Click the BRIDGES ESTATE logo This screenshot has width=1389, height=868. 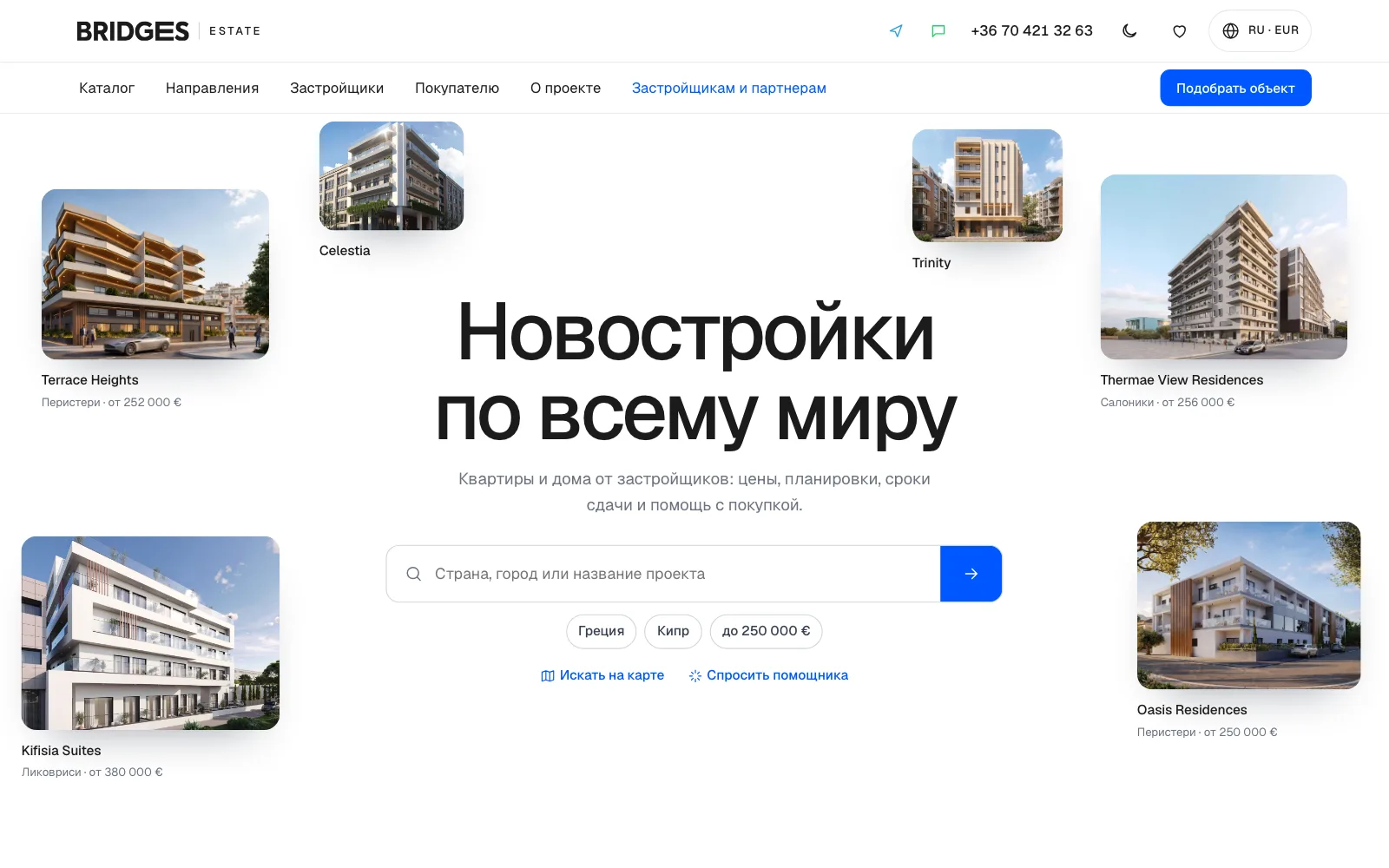[x=168, y=31]
